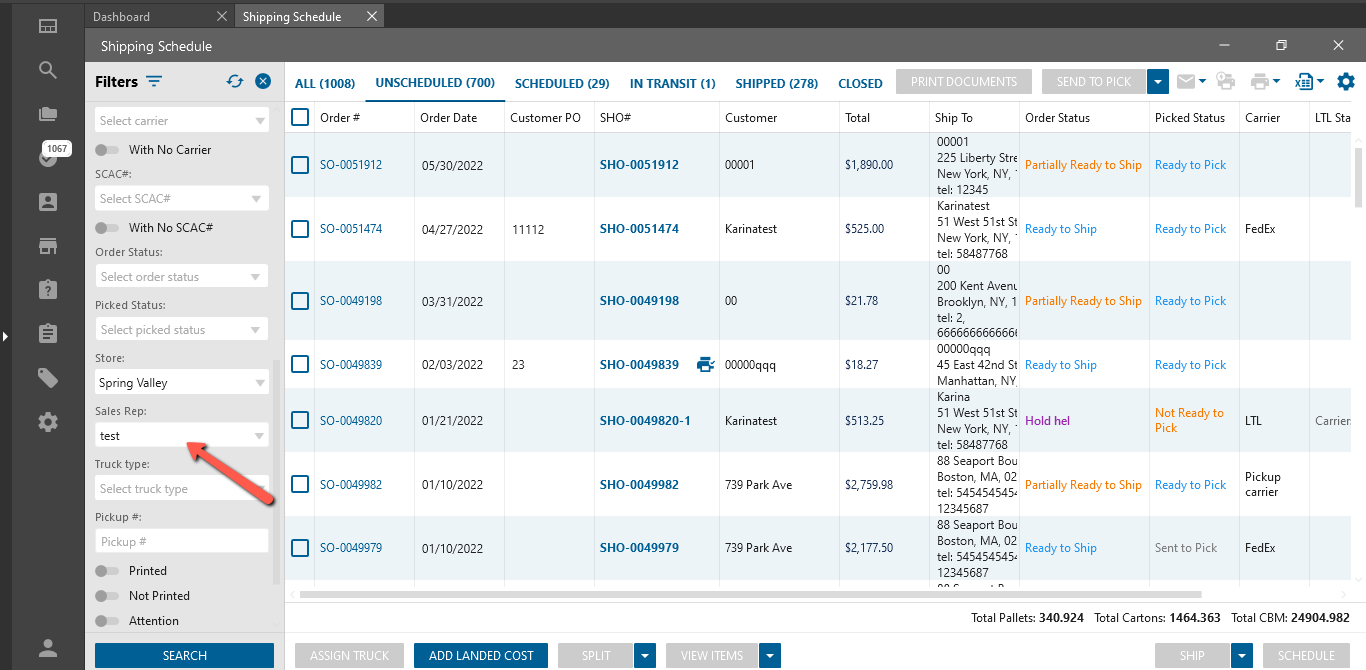The width and height of the screenshot is (1366, 670).
Task: Open the tasks icon with the 1067 badge
Action: pos(48,157)
